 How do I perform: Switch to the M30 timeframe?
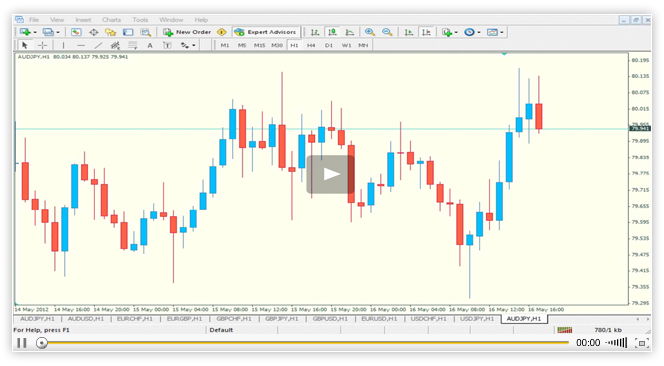click(x=277, y=45)
